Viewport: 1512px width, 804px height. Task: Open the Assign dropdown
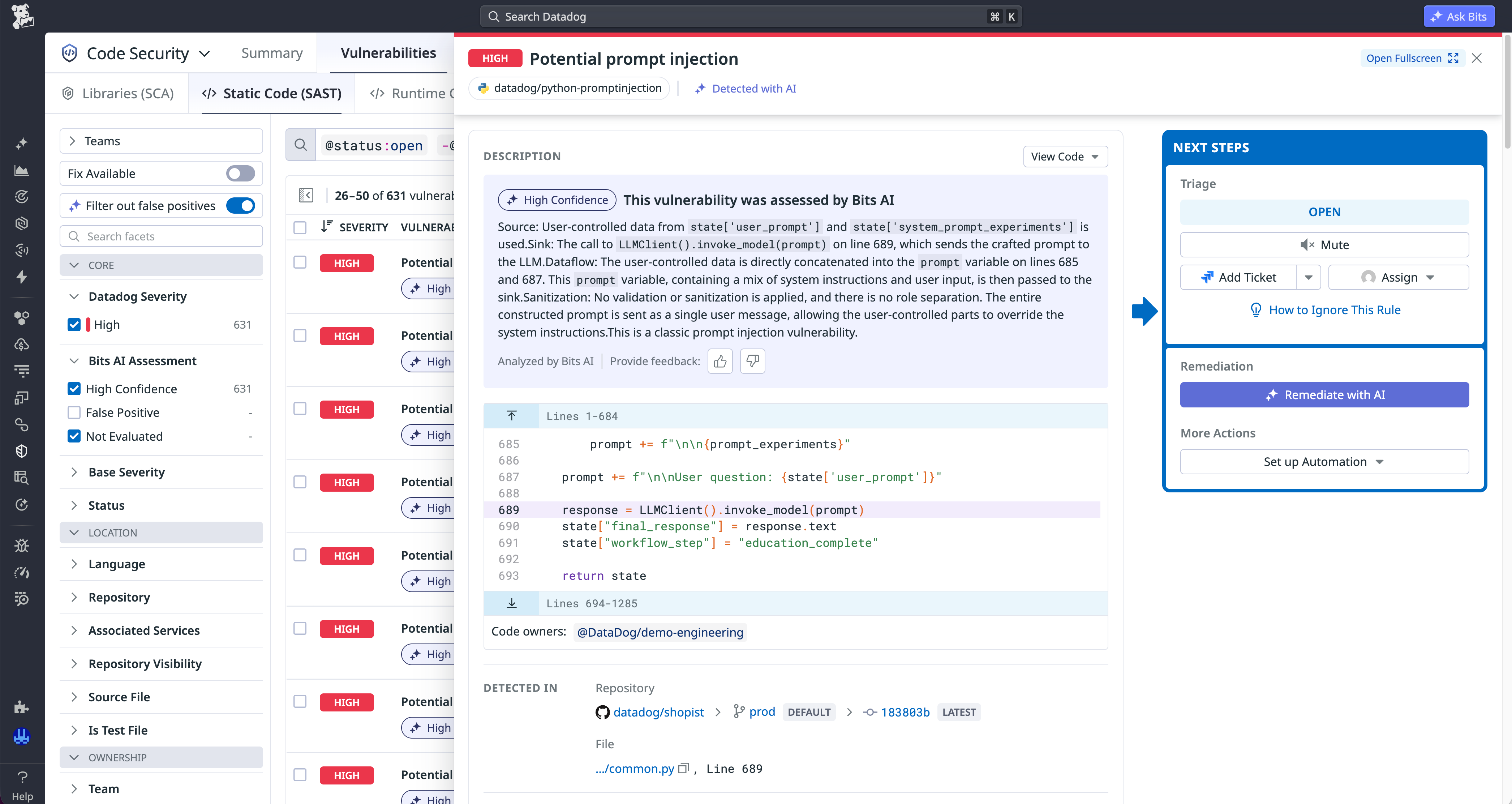pyautogui.click(x=1398, y=277)
